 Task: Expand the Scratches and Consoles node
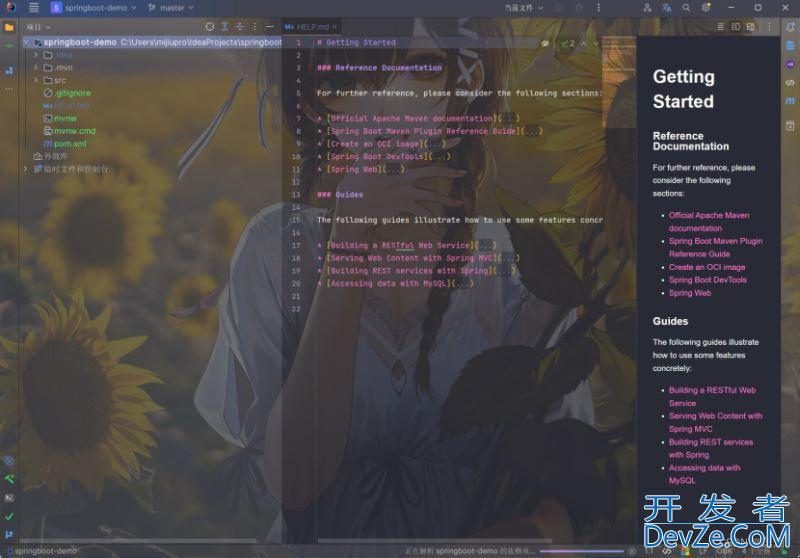(x=25, y=169)
